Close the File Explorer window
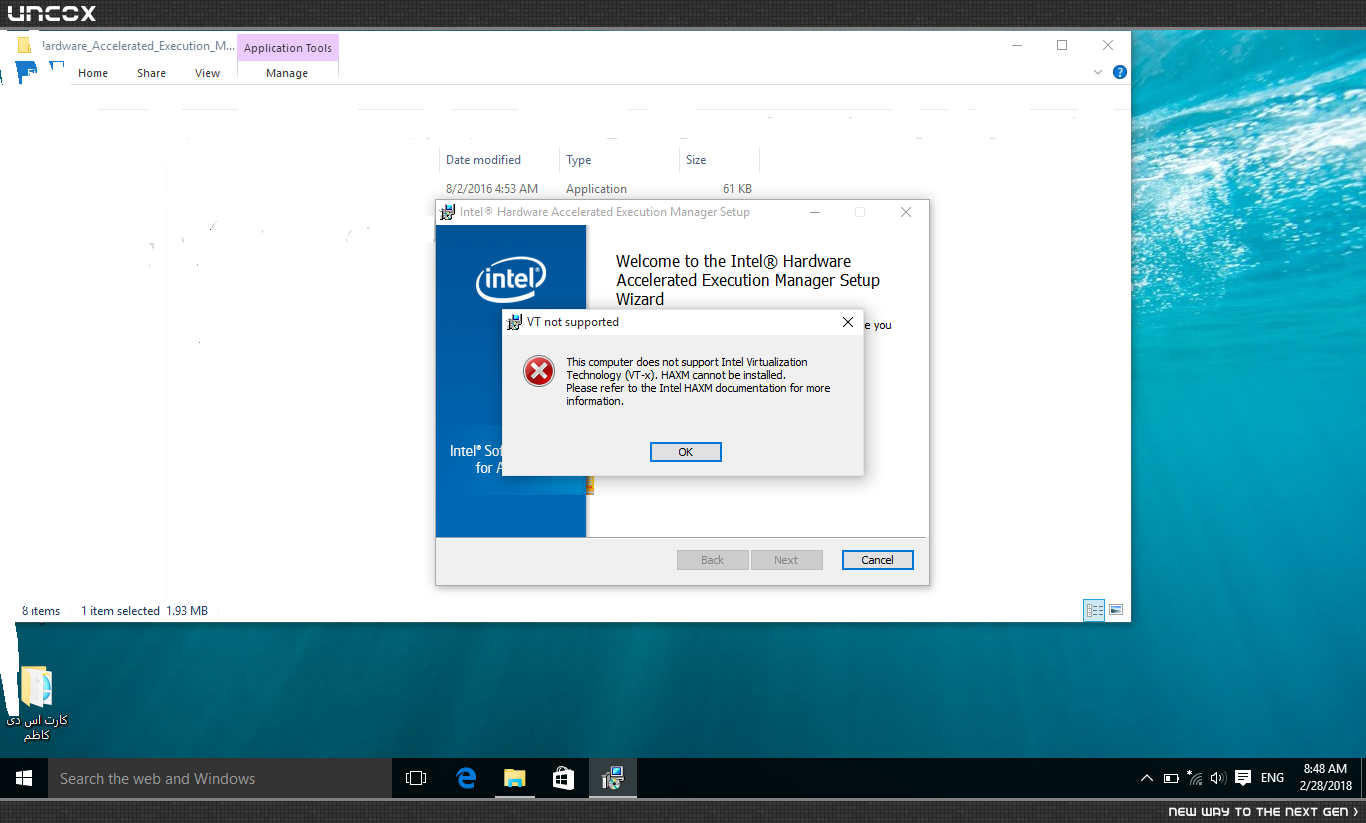1366x823 pixels. point(1108,45)
